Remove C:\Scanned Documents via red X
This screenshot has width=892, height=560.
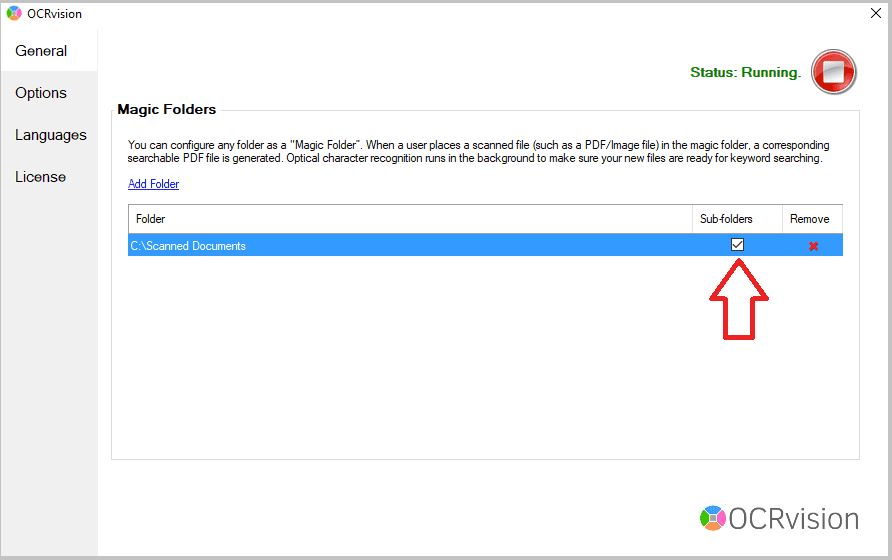[813, 246]
